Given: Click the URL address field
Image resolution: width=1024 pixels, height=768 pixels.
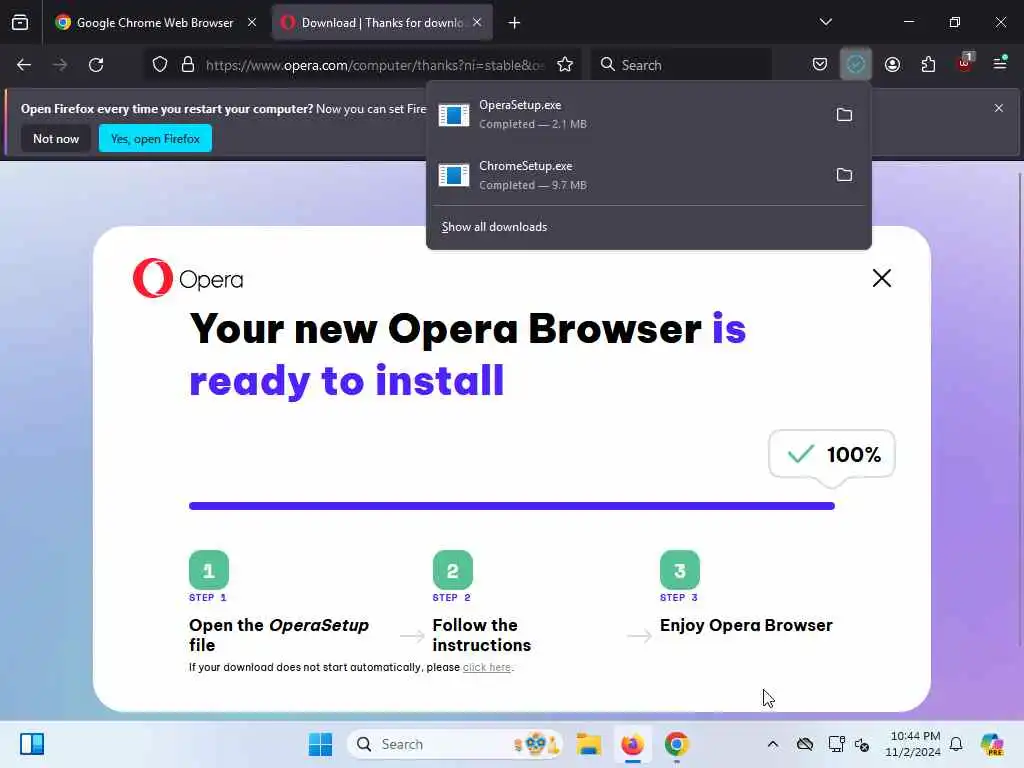Looking at the screenshot, I should pyautogui.click(x=374, y=65).
